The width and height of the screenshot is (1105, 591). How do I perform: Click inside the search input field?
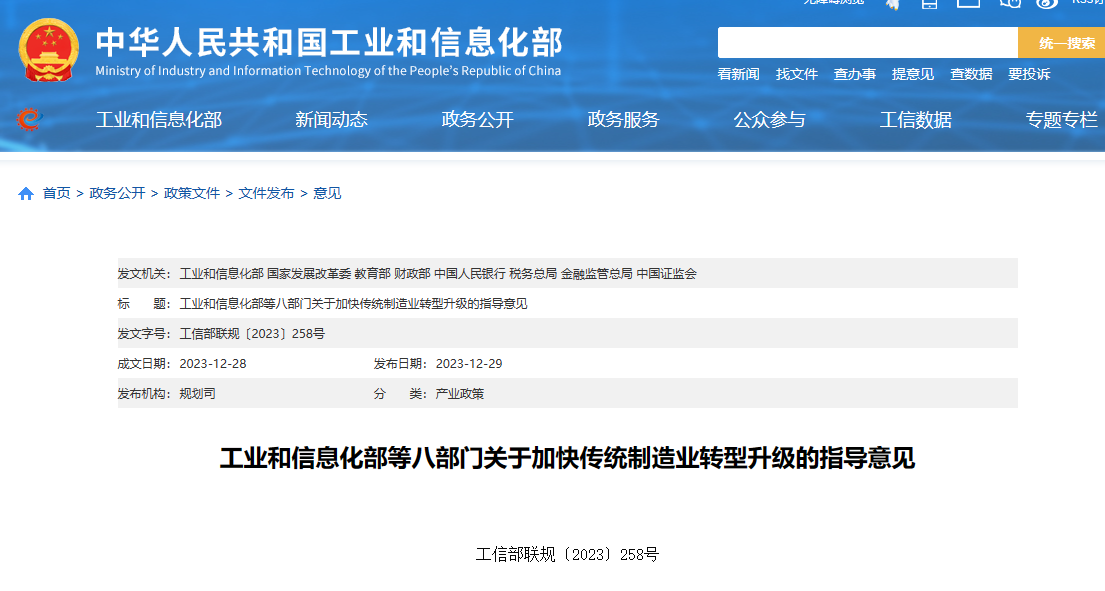pos(868,43)
